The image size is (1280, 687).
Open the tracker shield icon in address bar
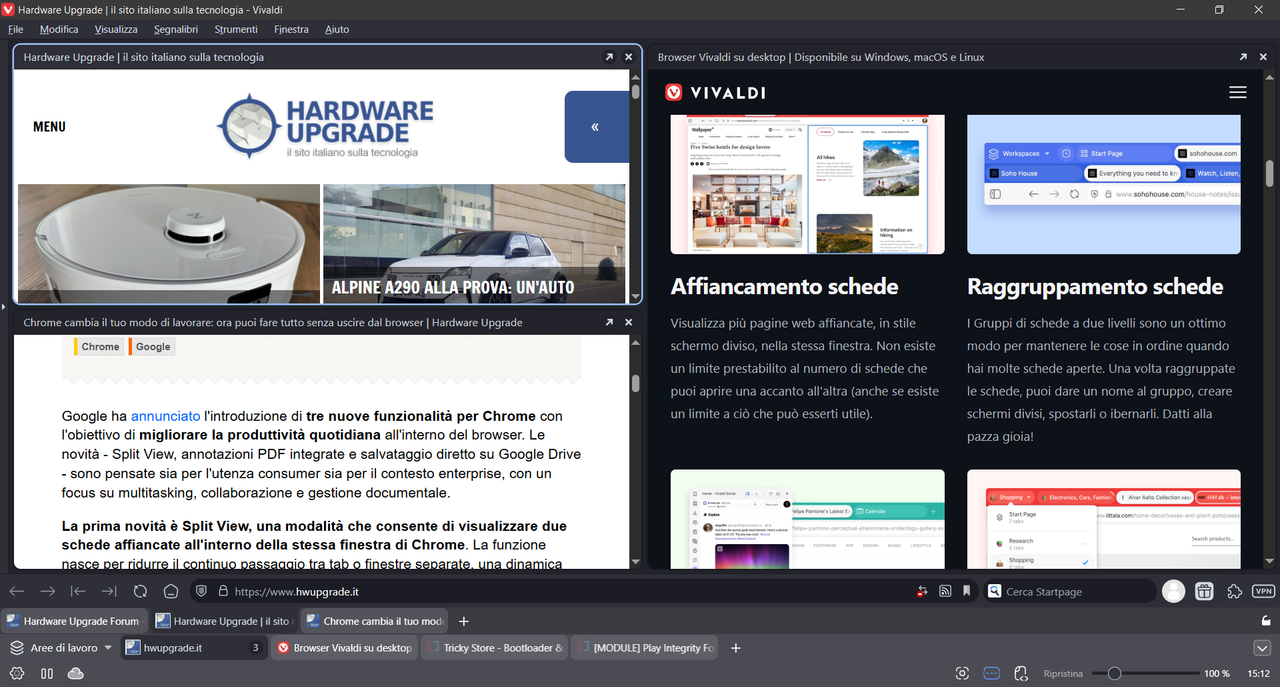point(201,591)
